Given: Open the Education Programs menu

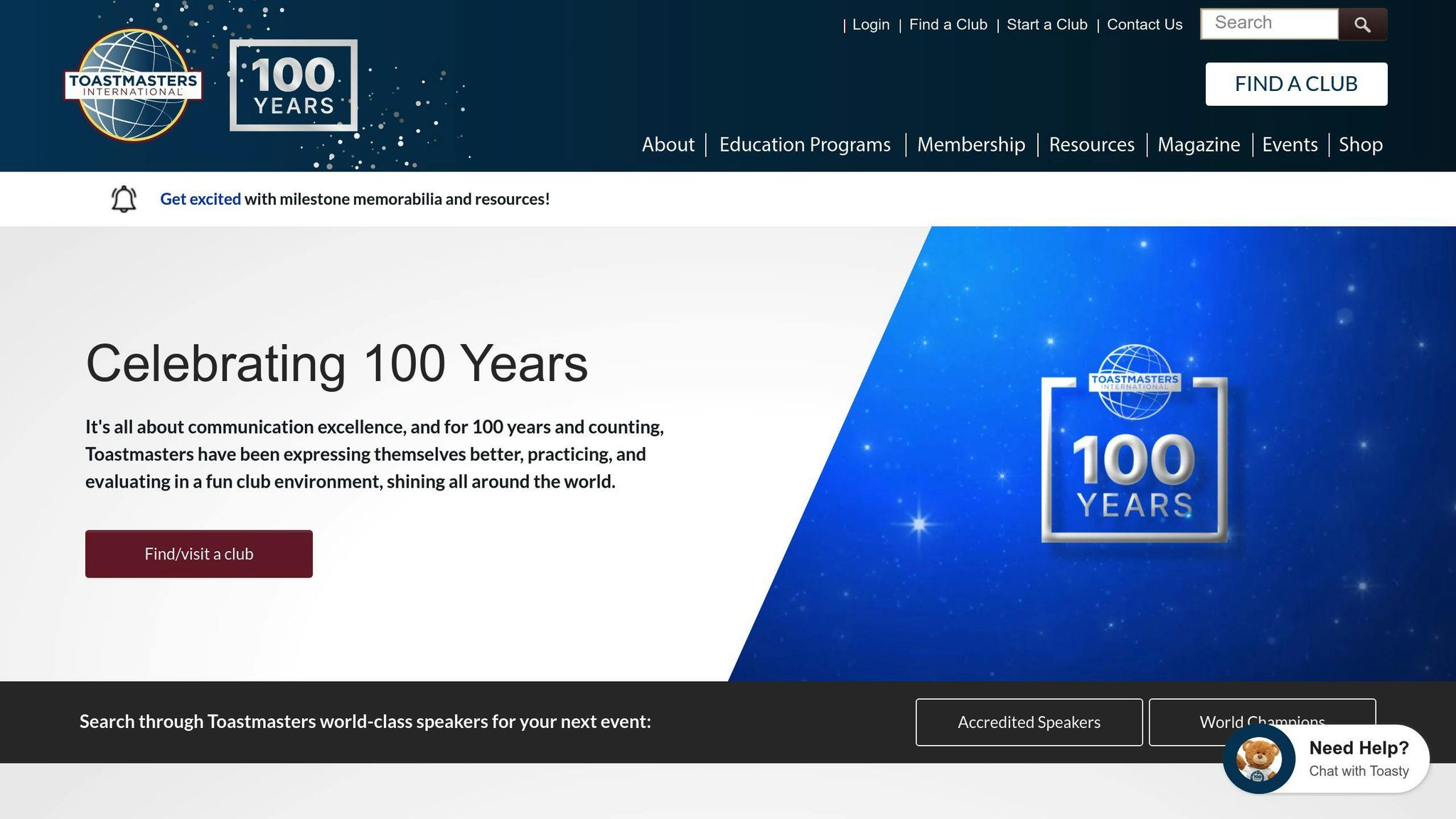Looking at the screenshot, I should pos(805,144).
